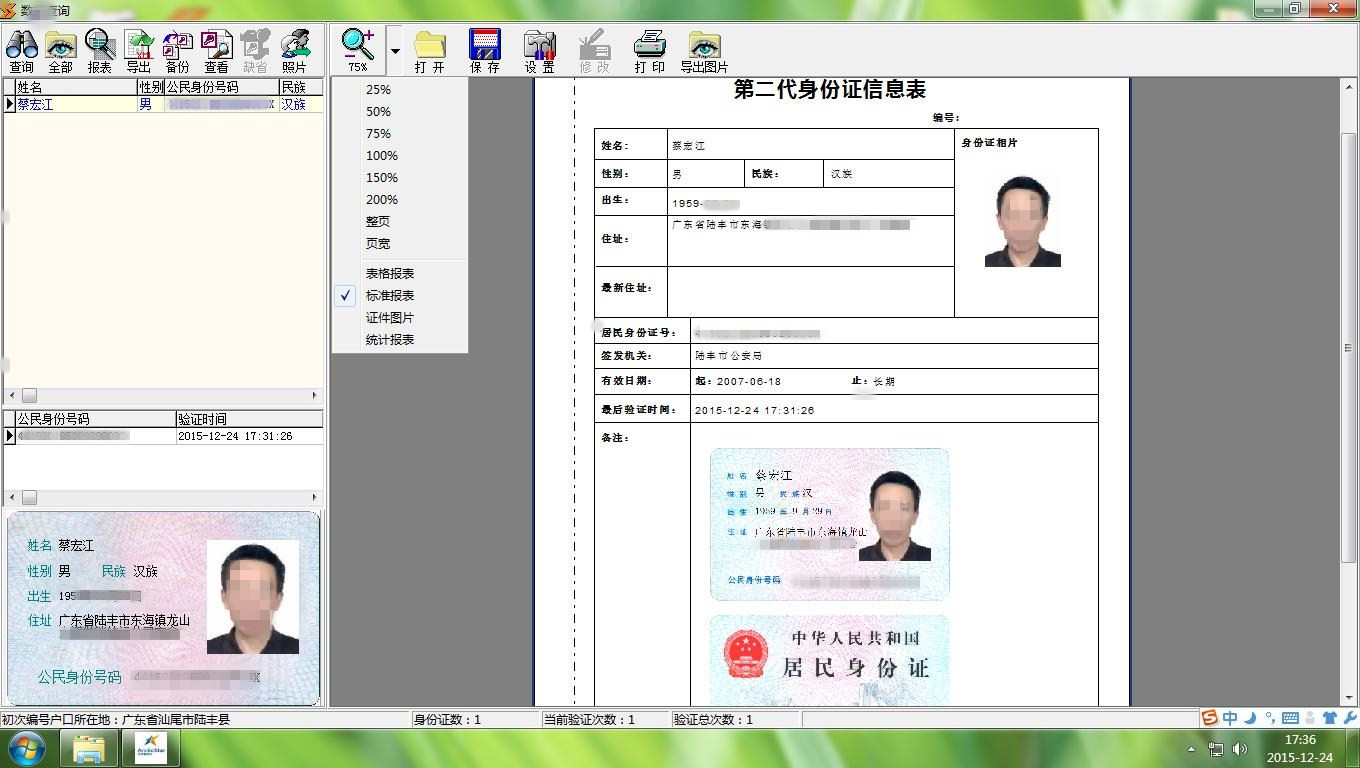The height and width of the screenshot is (768, 1360).
Task: Choose 证件图片 in the report menu
Action: tap(389, 318)
